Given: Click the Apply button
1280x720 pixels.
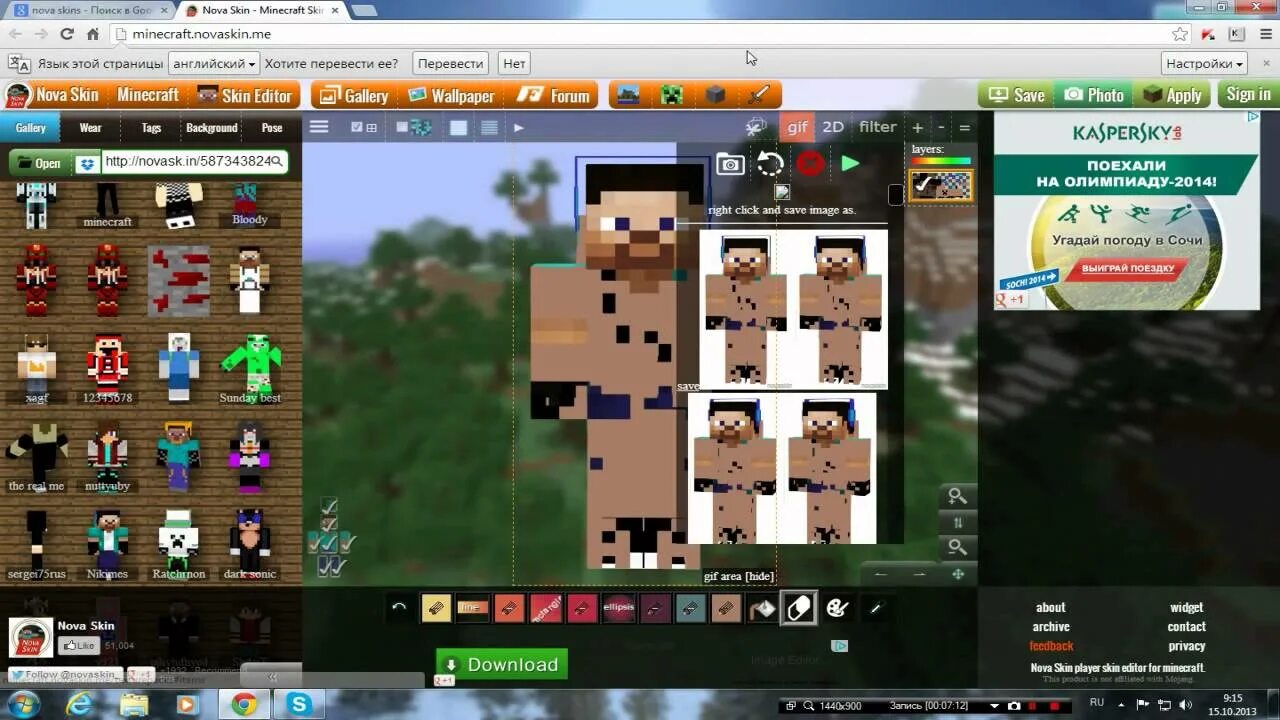Looking at the screenshot, I should (1172, 95).
